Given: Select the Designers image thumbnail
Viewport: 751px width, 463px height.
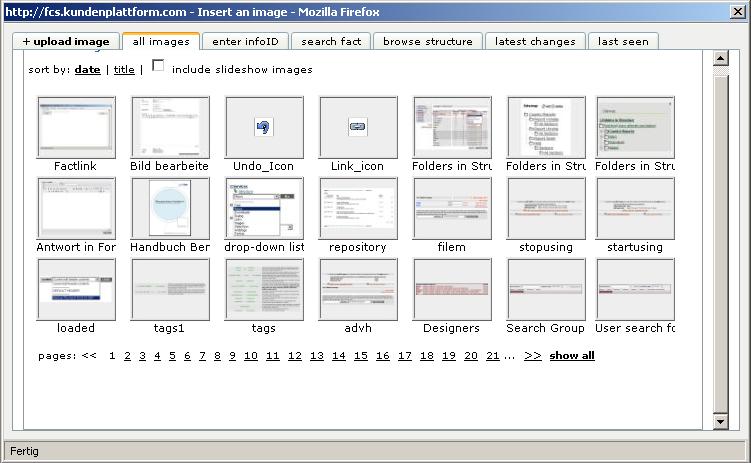Looking at the screenshot, I should [452, 289].
